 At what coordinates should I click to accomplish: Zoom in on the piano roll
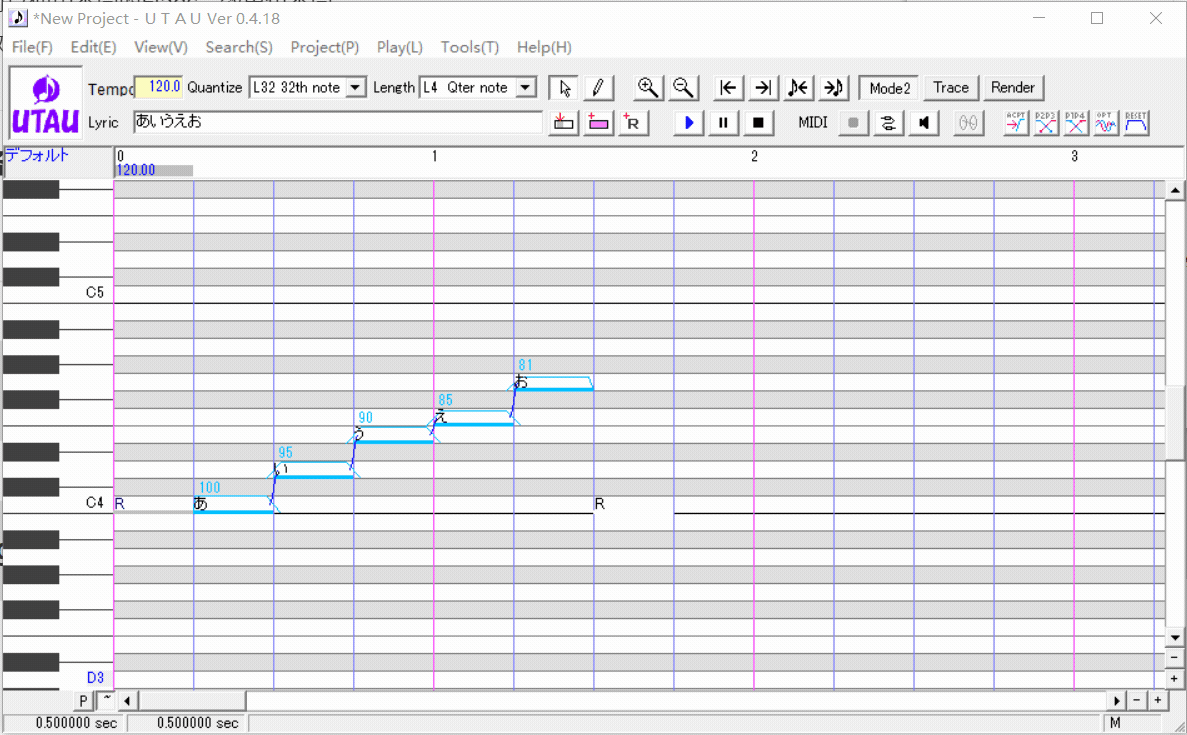click(647, 88)
